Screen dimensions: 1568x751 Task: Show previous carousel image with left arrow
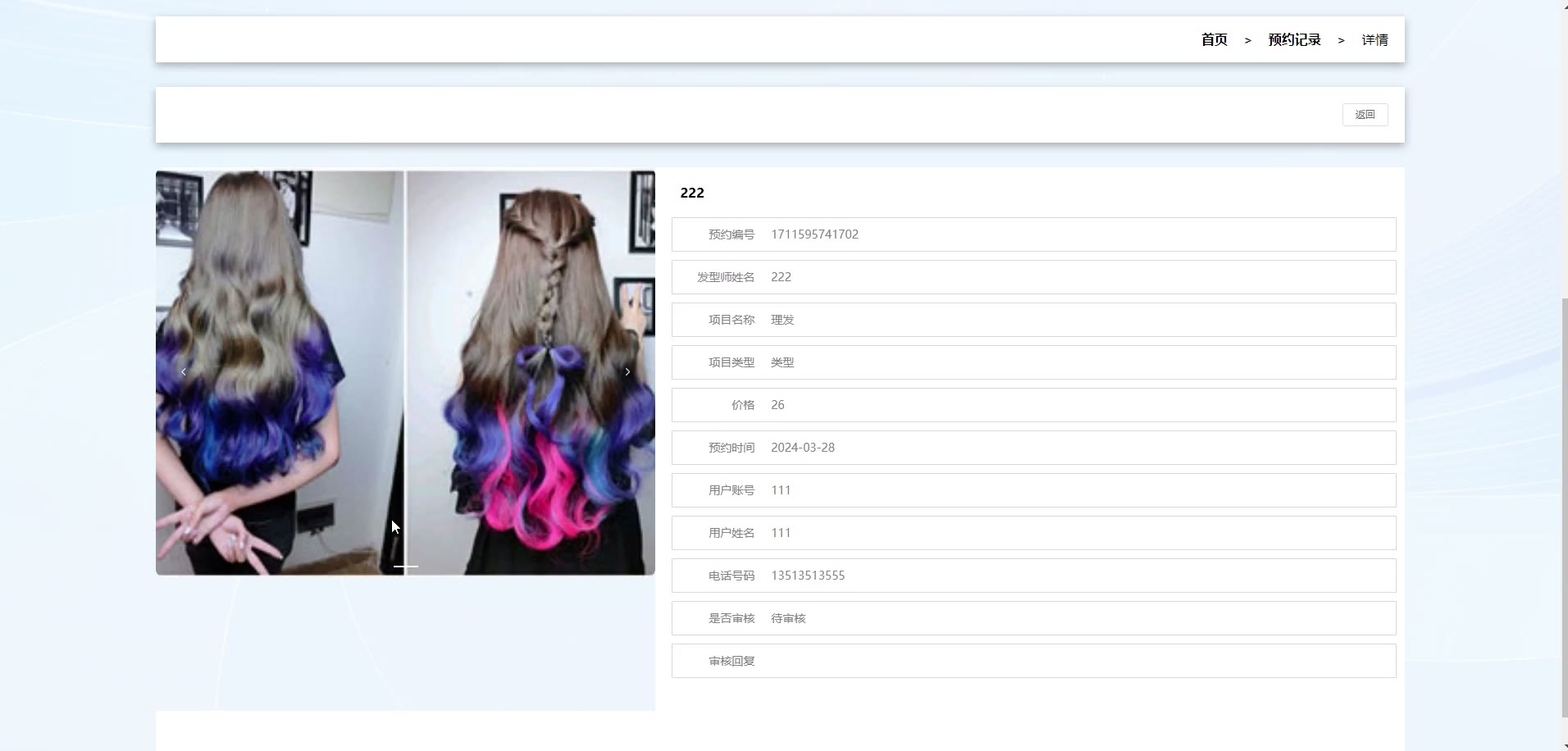coord(183,372)
